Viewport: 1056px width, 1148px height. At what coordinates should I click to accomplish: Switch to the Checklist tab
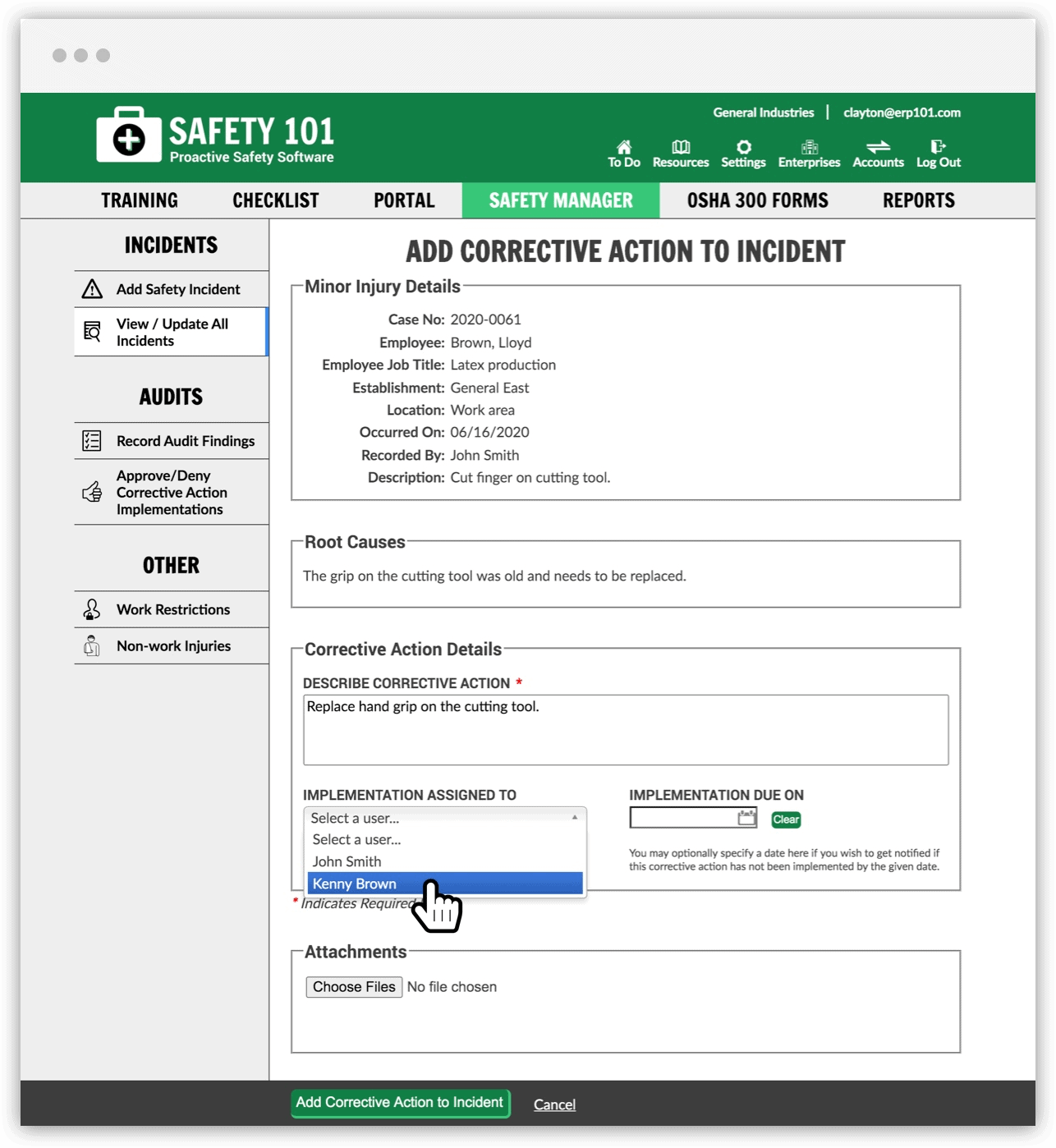275,200
